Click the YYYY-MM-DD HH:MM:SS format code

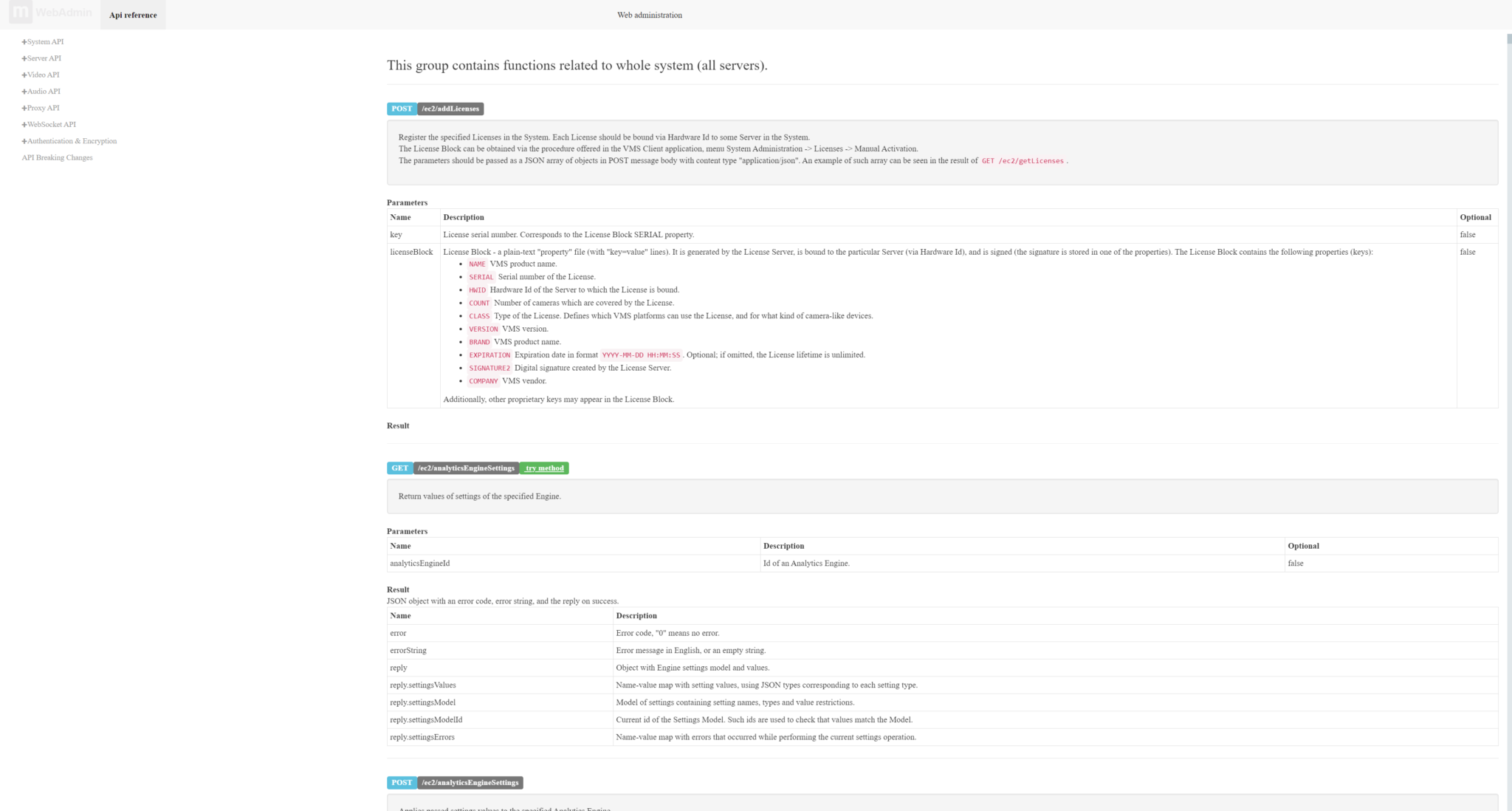641,355
